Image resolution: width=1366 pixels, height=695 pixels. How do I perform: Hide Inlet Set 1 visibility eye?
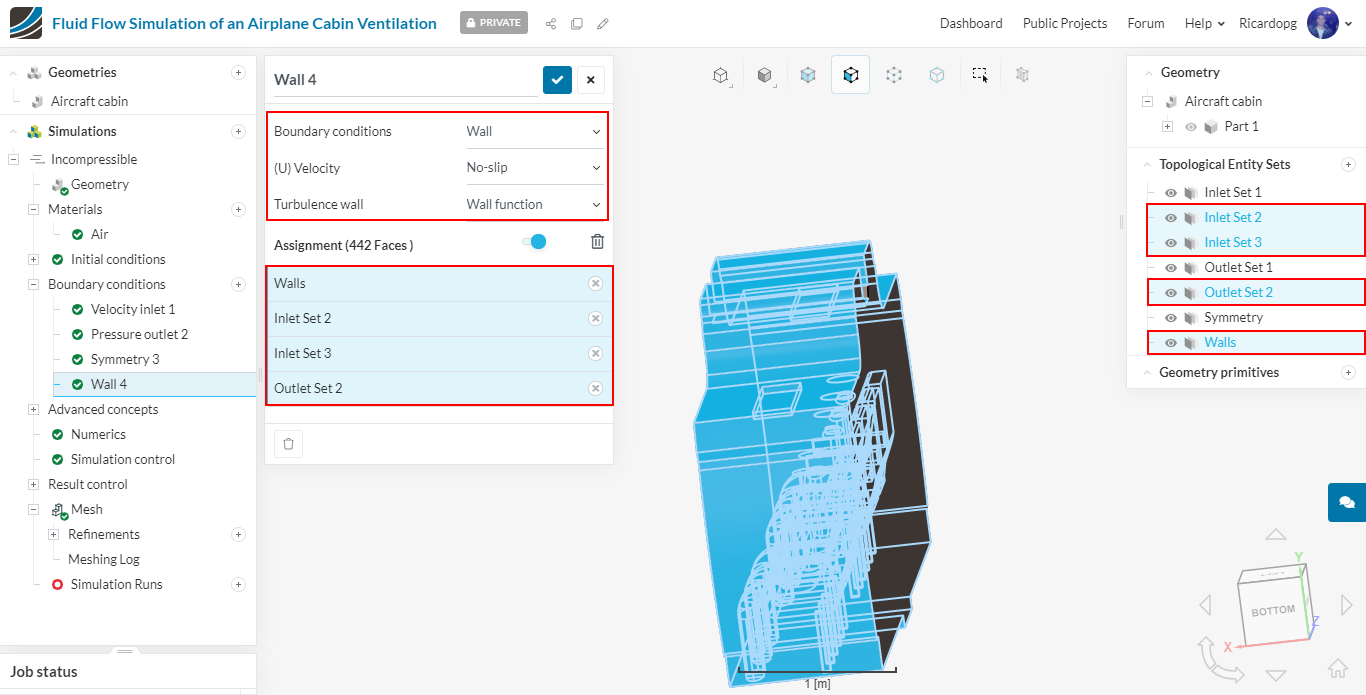(1171, 192)
